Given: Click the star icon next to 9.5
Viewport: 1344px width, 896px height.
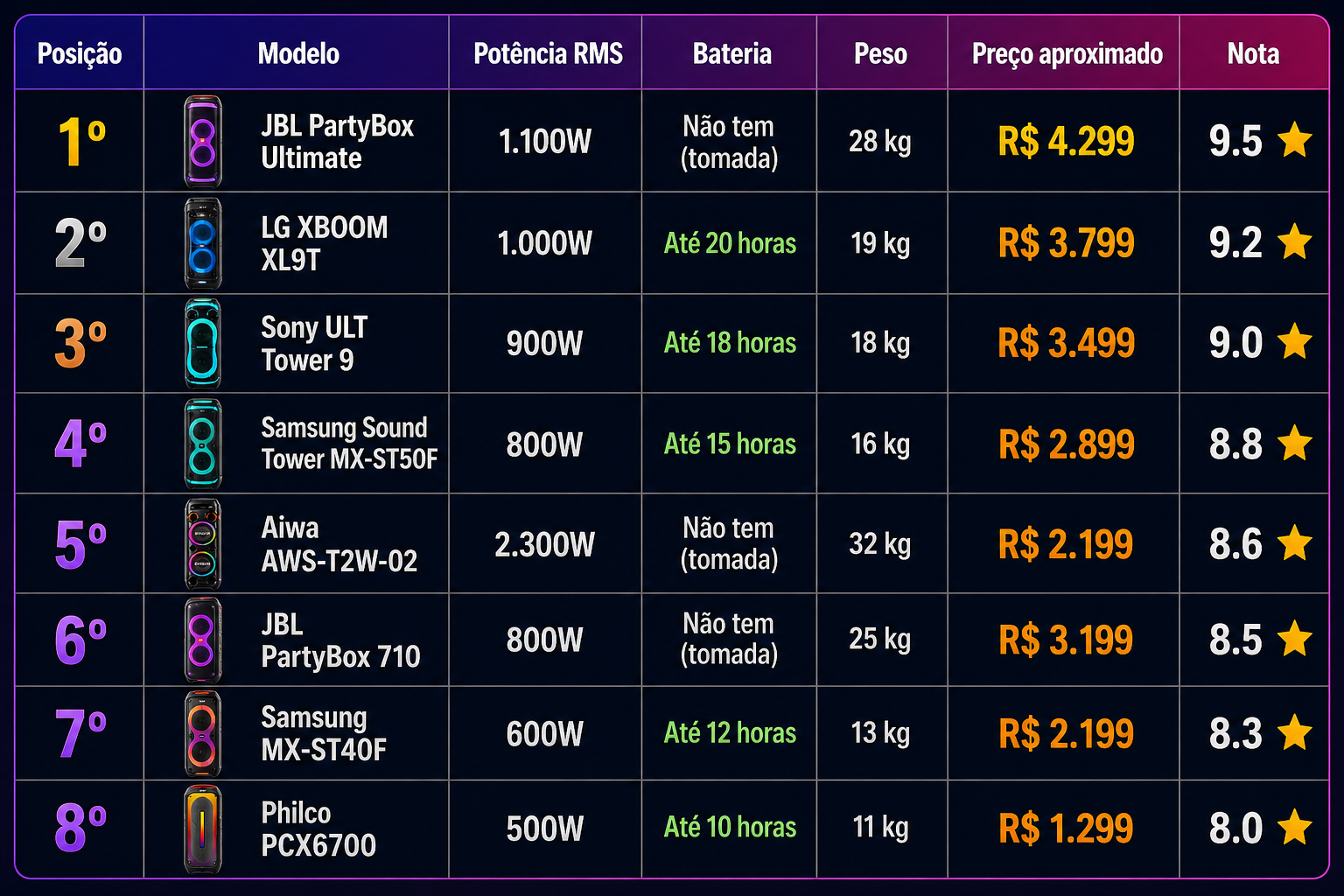Looking at the screenshot, I should pos(1294,140).
